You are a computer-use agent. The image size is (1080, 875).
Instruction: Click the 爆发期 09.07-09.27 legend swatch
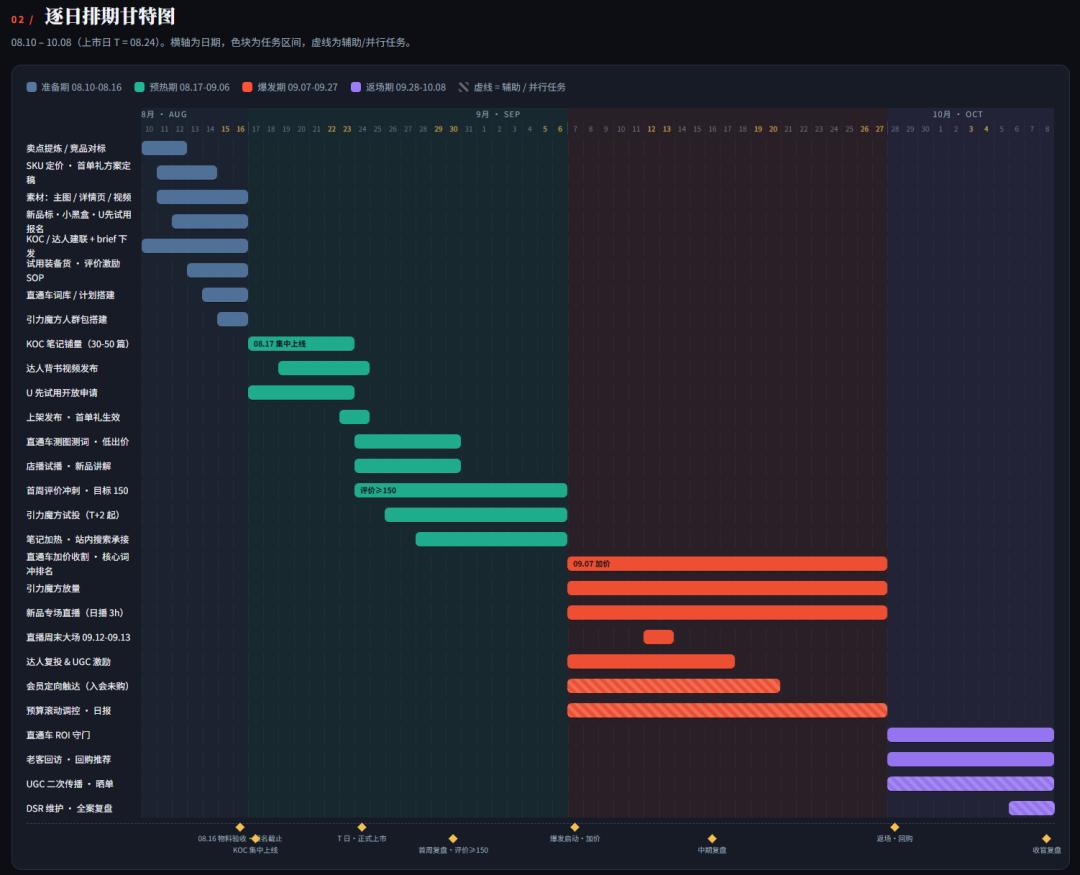click(x=247, y=87)
